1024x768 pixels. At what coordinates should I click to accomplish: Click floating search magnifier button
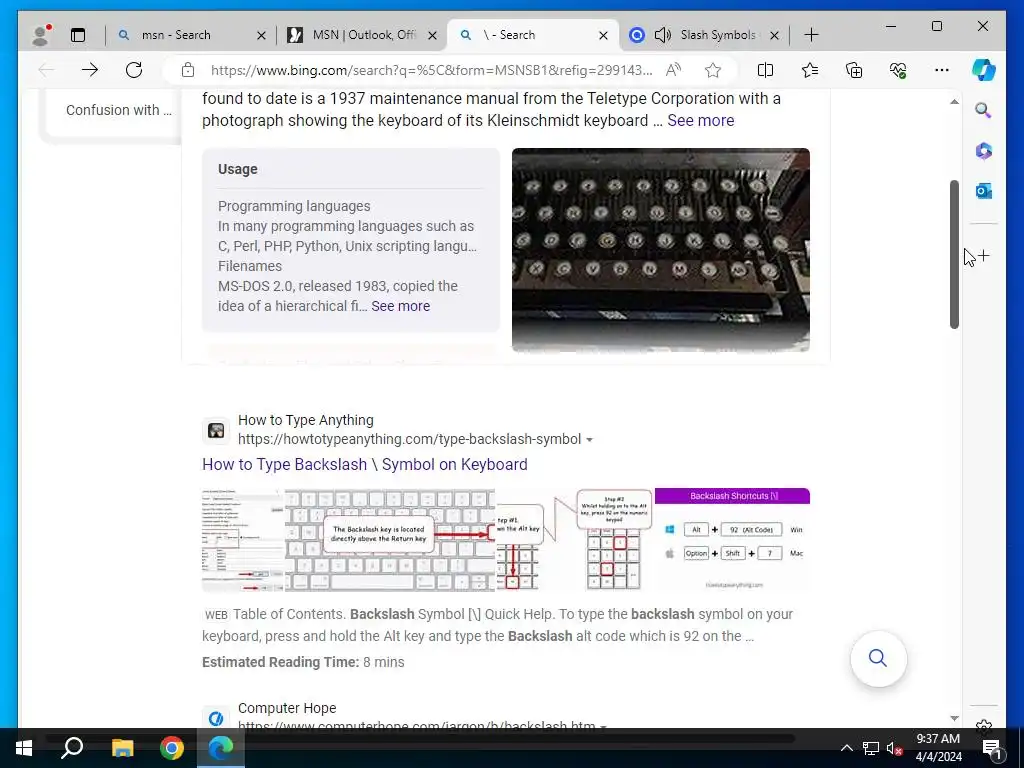878,658
